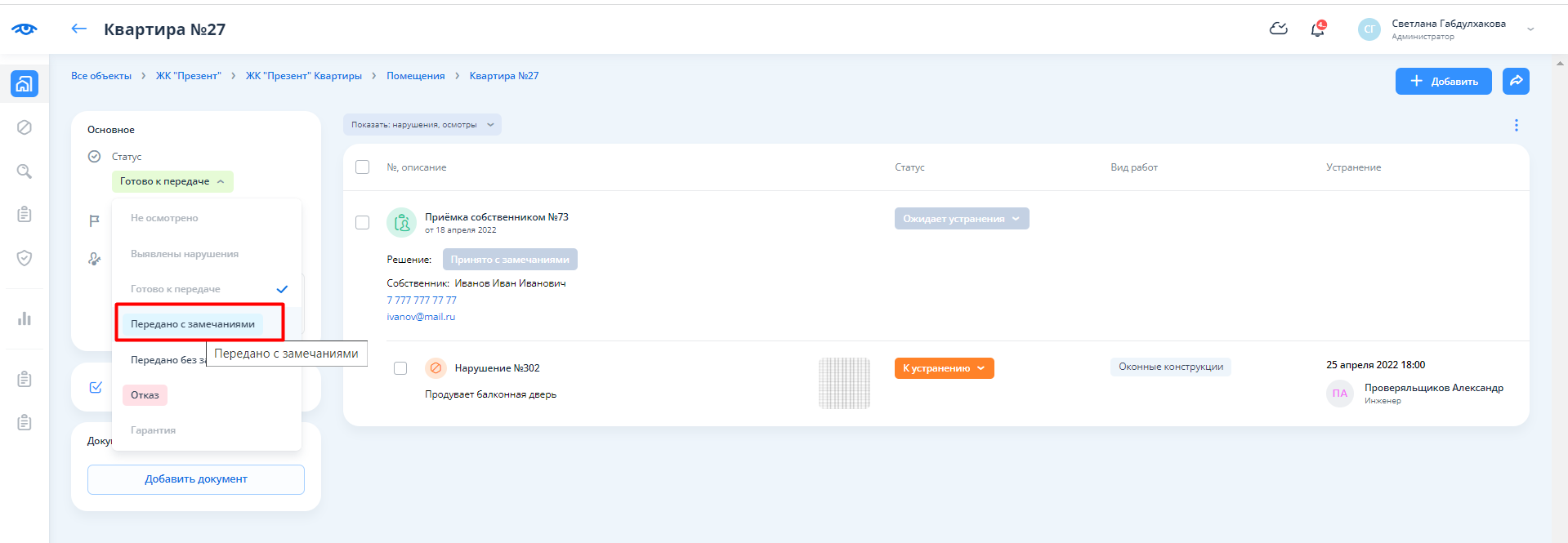The height and width of the screenshot is (543, 1568).
Task: Open the К устранению status dropdown
Action: pyautogui.click(x=944, y=368)
